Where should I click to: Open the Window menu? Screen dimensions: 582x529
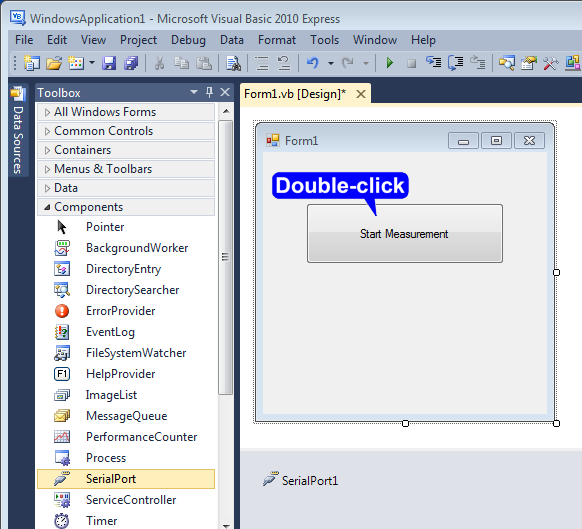(375, 40)
